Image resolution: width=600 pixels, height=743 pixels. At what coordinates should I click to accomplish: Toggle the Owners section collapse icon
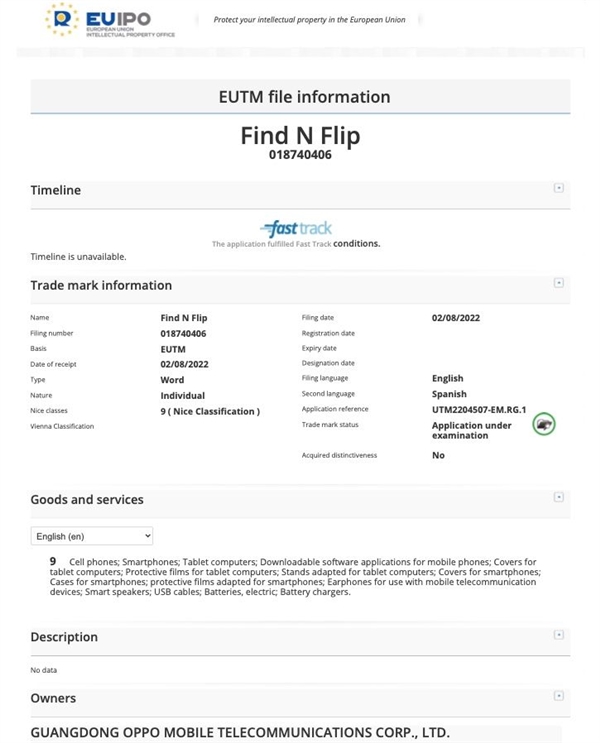click(x=558, y=696)
